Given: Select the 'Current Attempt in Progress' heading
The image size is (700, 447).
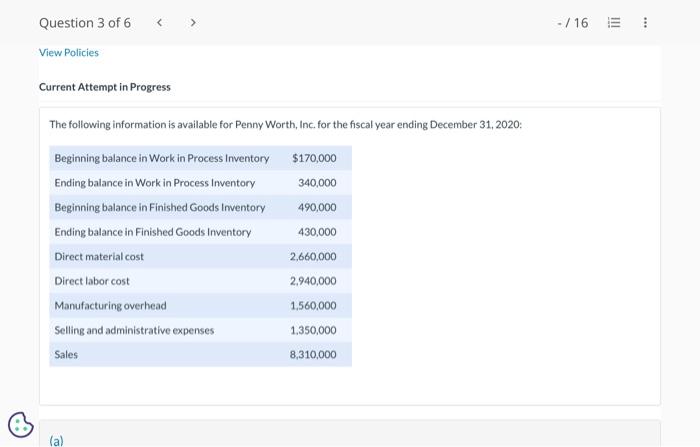Looking at the screenshot, I should pyautogui.click(x=105, y=87).
